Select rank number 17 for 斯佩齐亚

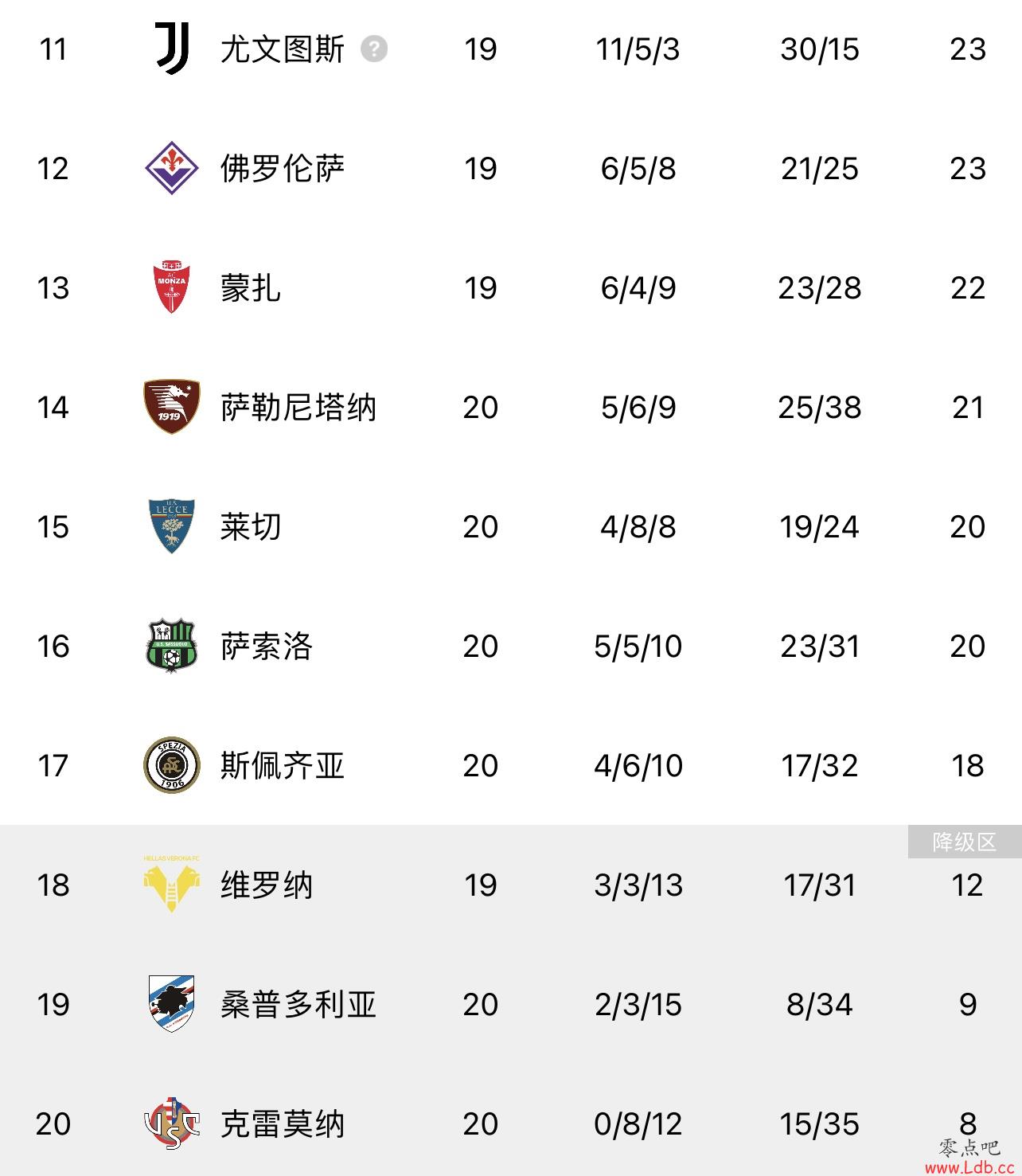click(x=53, y=766)
